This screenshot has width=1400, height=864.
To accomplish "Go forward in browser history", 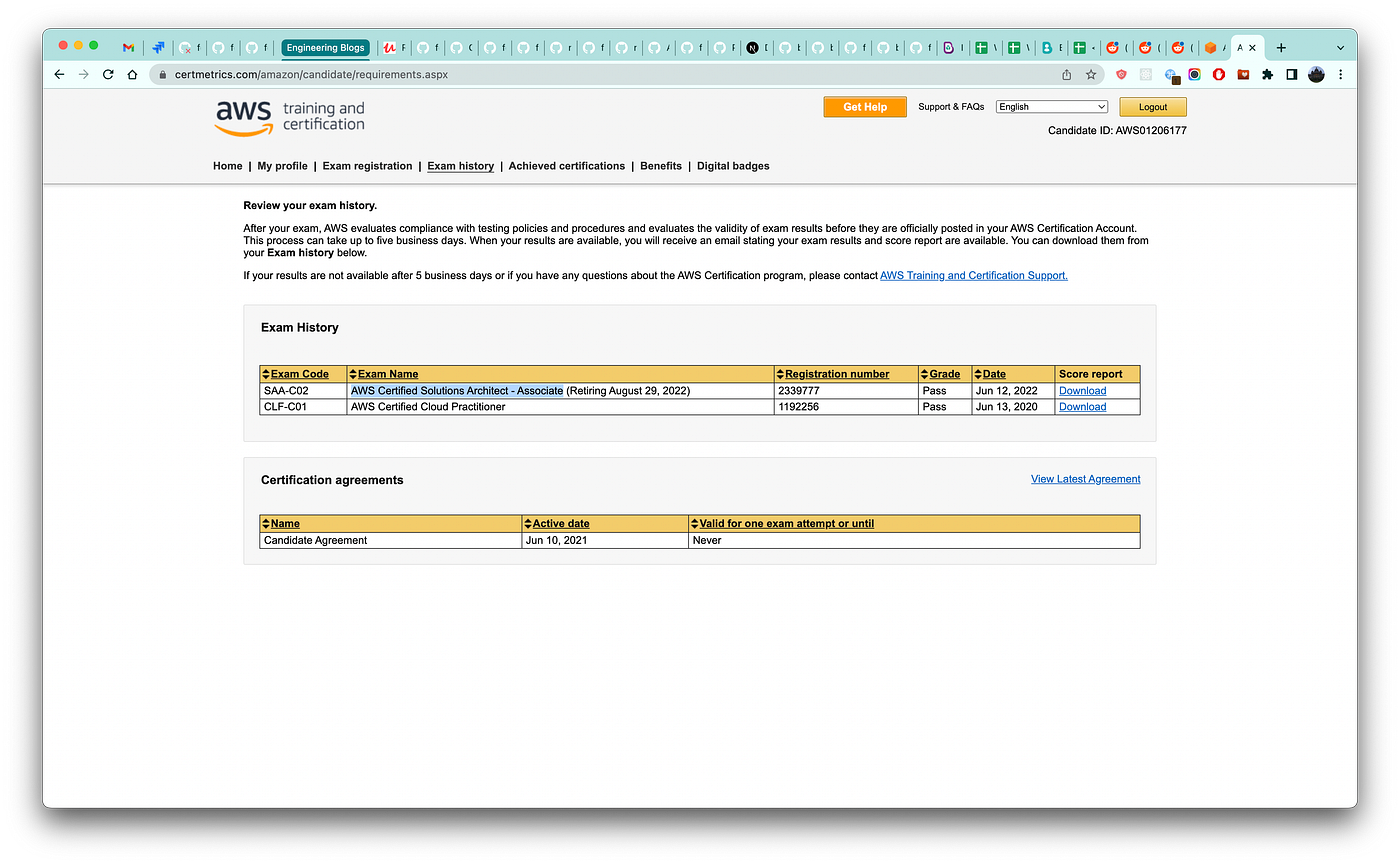I will coord(84,74).
